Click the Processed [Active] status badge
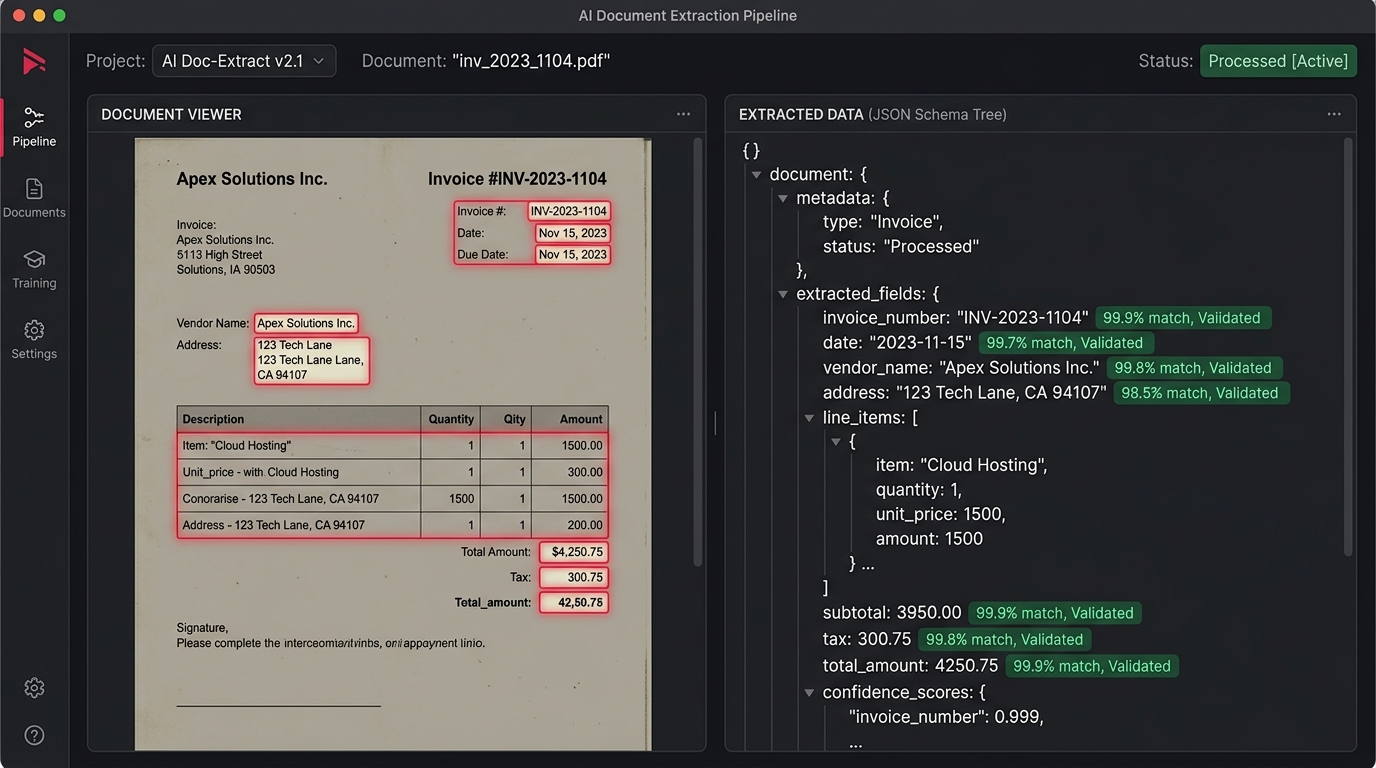This screenshot has height=768, width=1376. click(1278, 61)
